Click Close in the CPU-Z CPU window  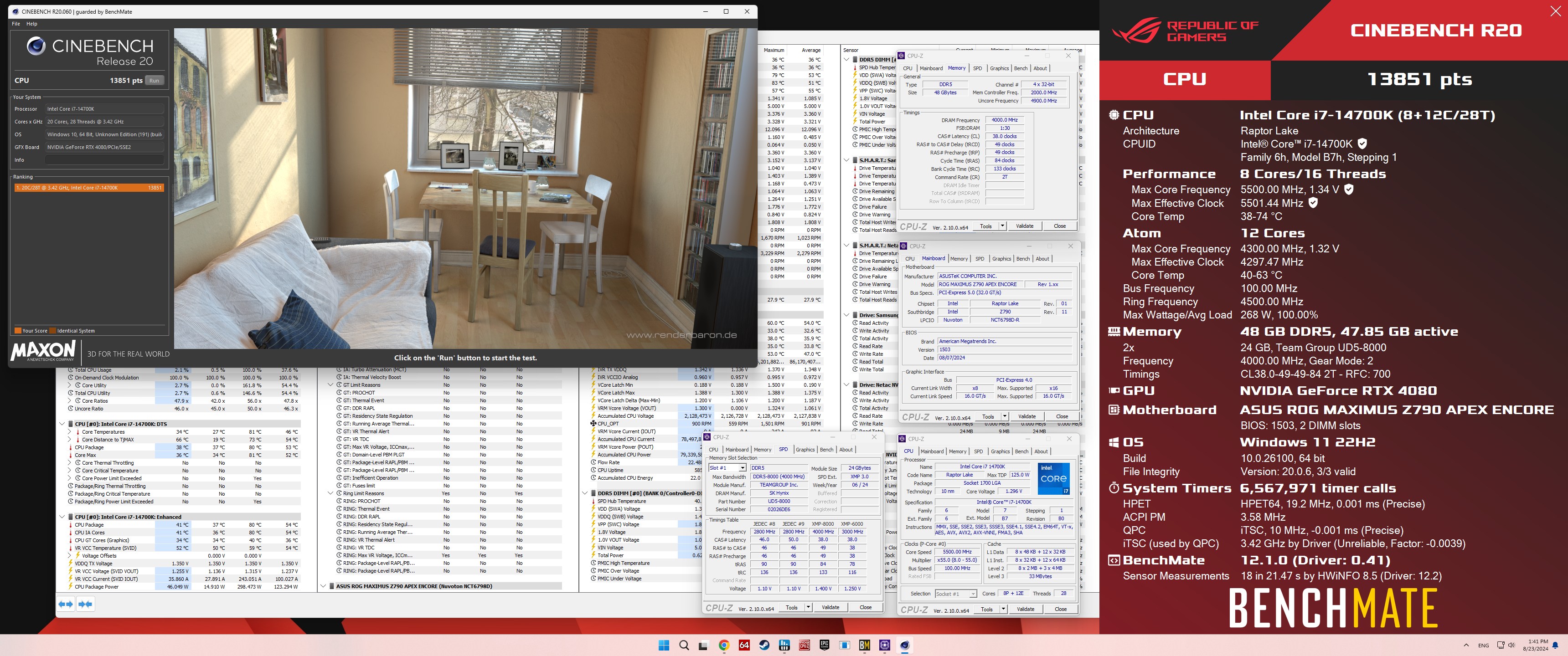(x=1060, y=609)
